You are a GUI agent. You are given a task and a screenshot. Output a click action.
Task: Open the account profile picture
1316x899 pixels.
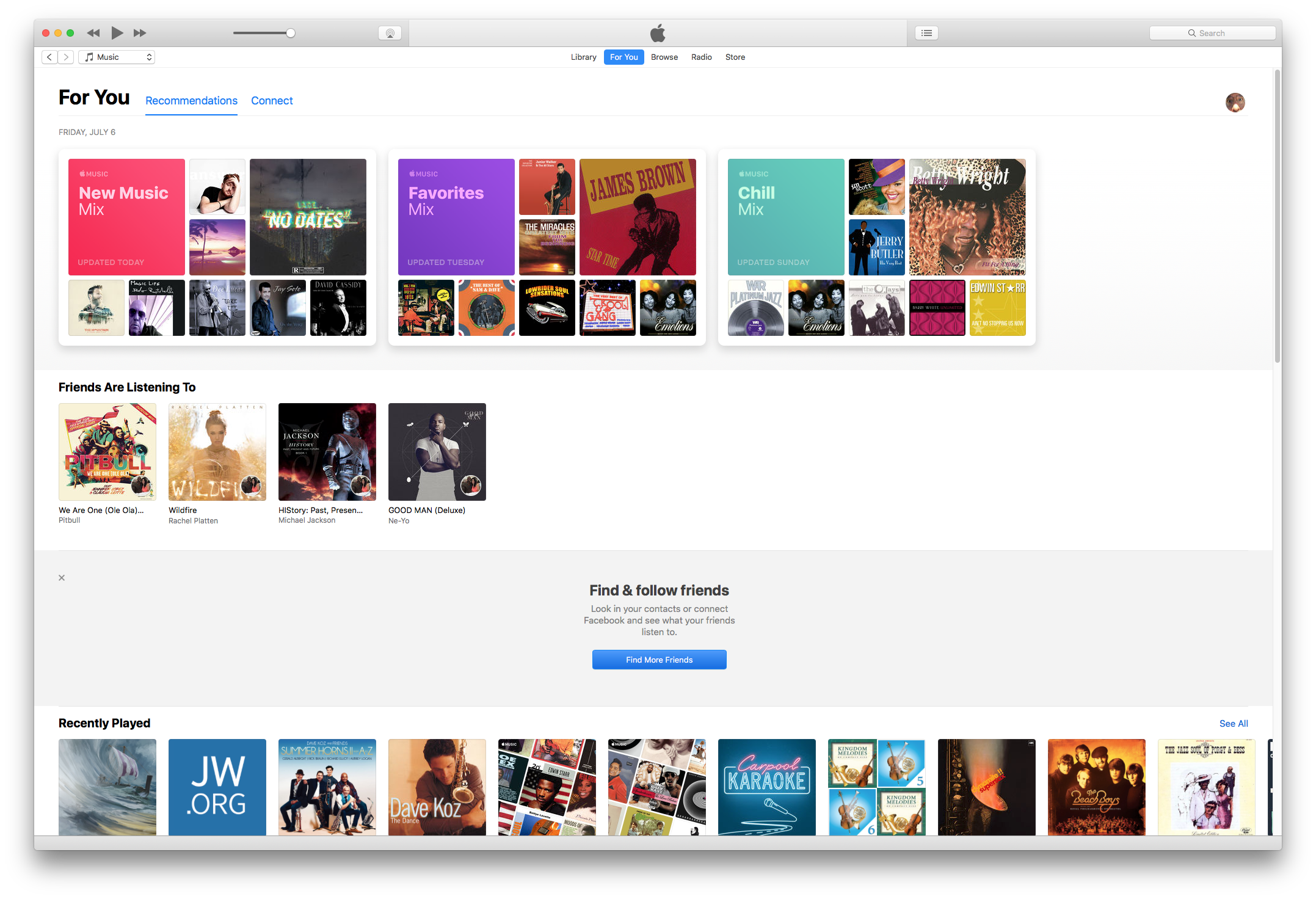pyautogui.click(x=1235, y=102)
